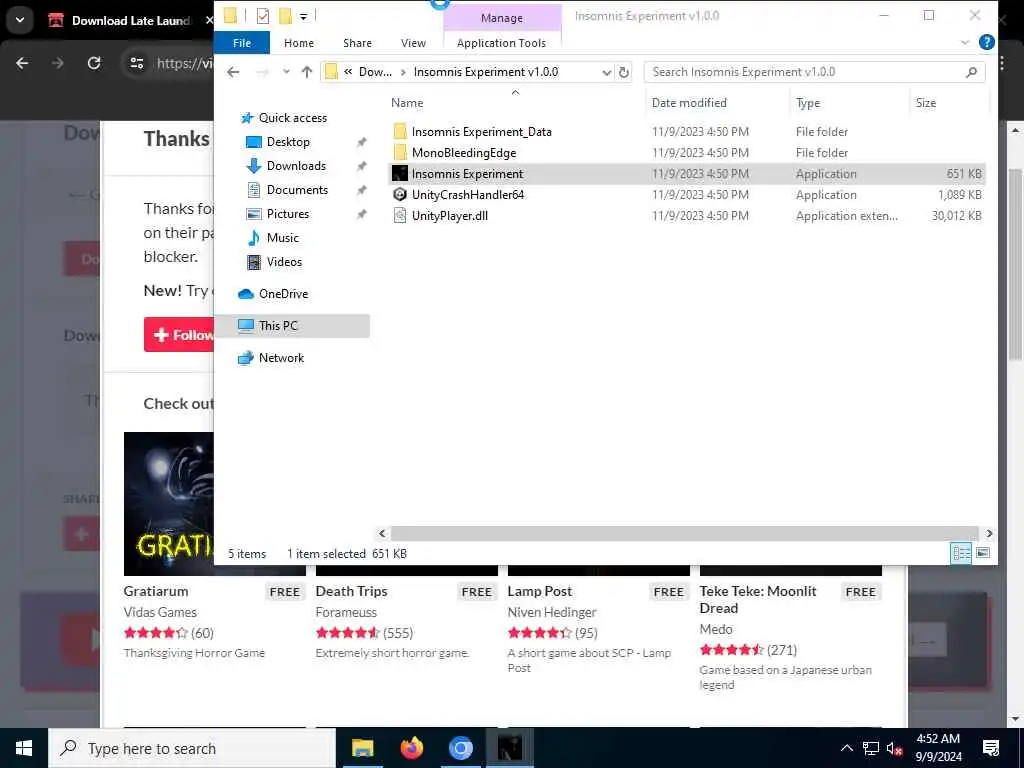
Task: Expand the Explorer ribbon chevron
Action: 965,42
